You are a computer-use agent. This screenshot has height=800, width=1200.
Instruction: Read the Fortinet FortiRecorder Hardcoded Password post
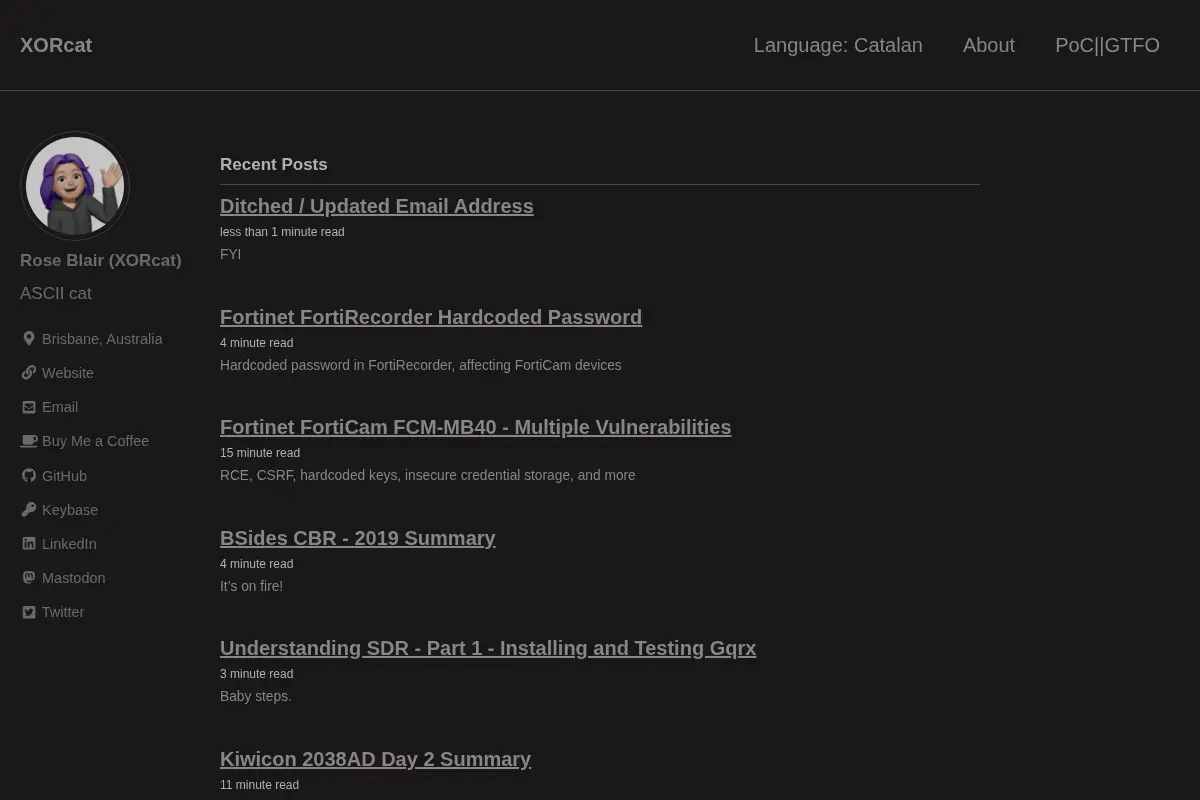click(x=431, y=317)
